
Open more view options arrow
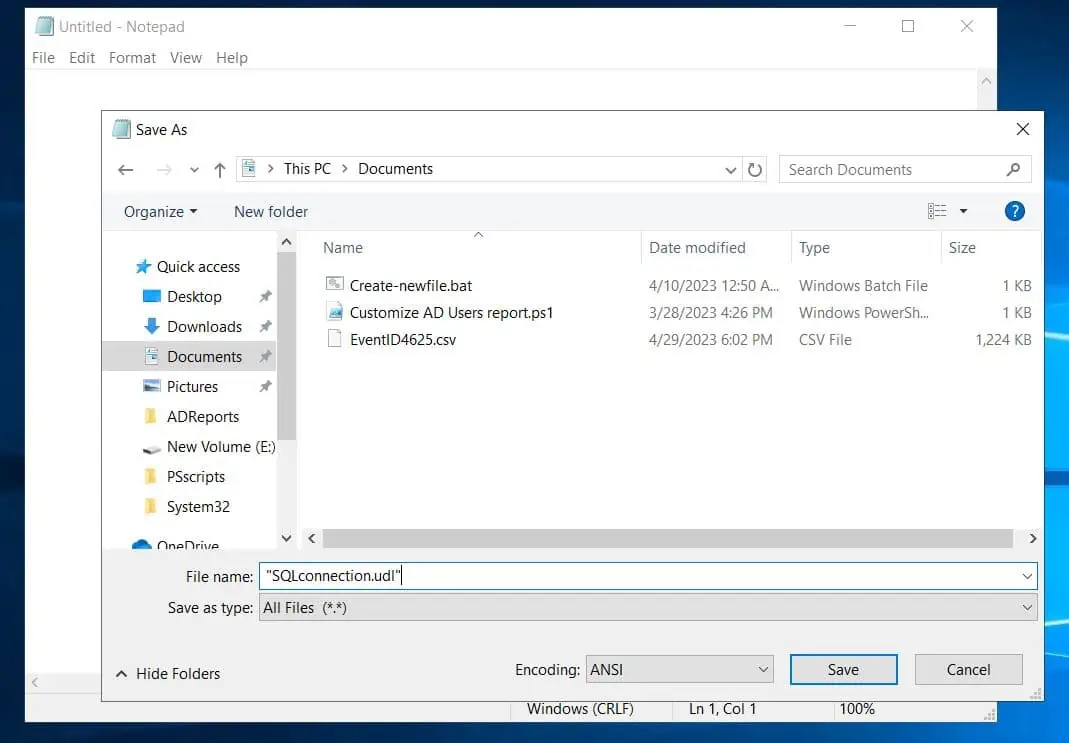click(963, 211)
